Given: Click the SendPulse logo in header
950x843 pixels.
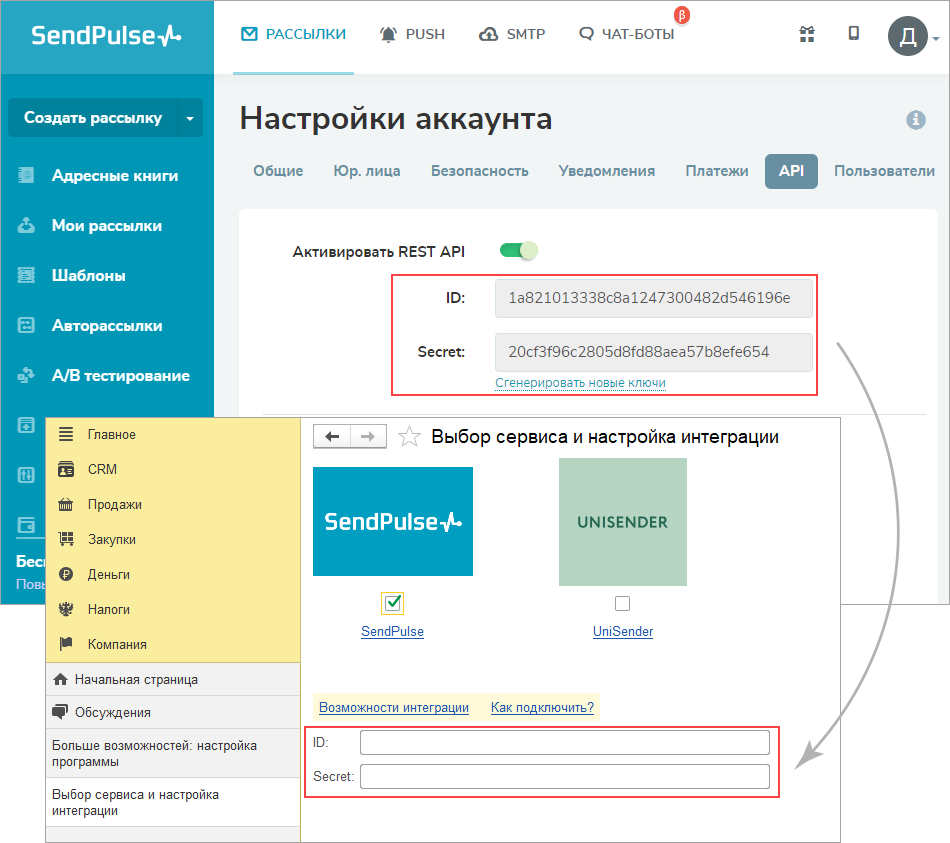Looking at the screenshot, I should [106, 36].
